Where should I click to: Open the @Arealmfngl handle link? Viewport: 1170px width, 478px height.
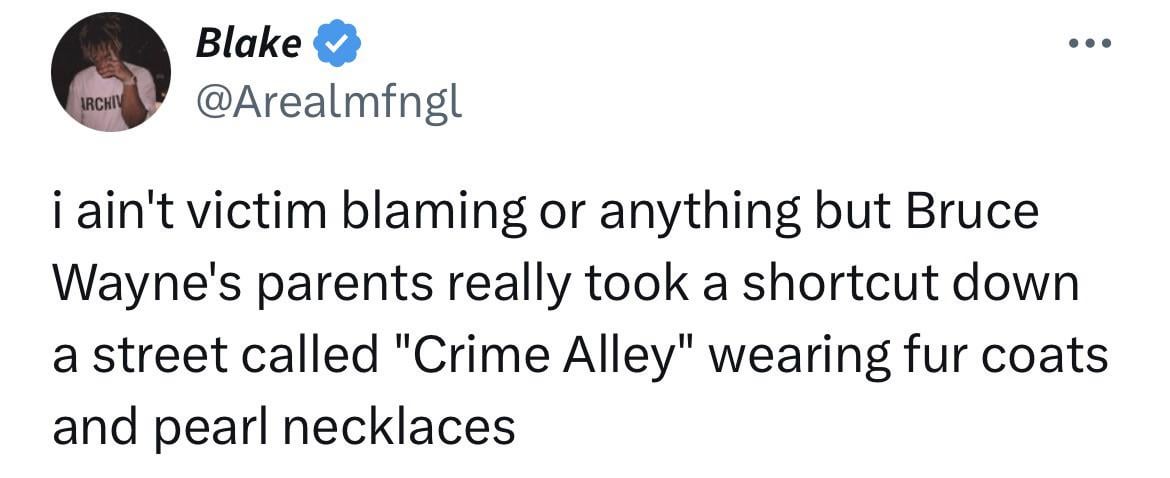329,101
